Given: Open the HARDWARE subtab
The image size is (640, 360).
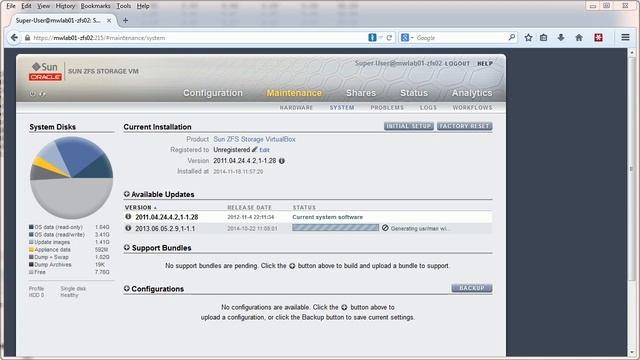Looking at the screenshot, I should [x=296, y=108].
